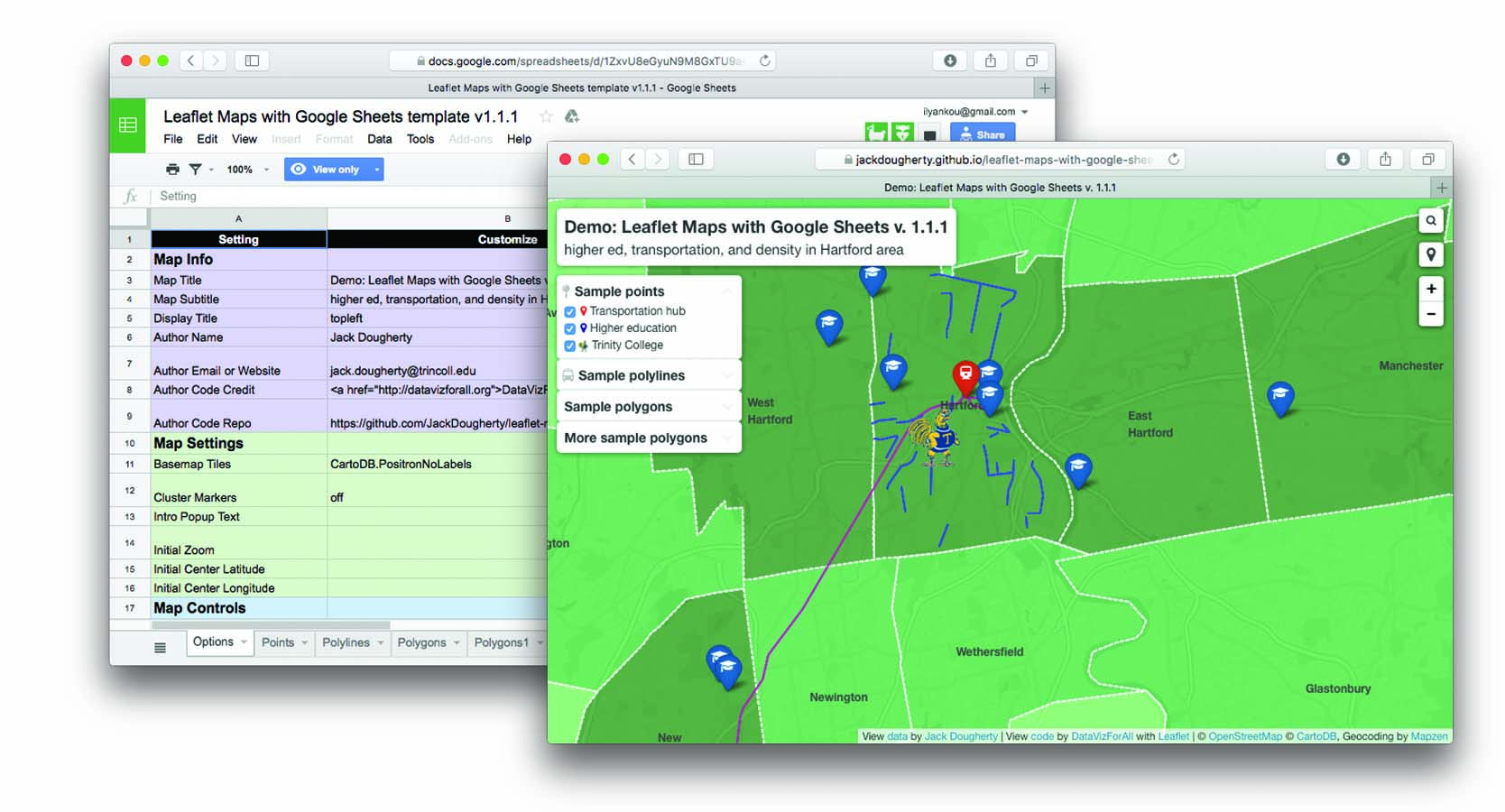Viewport: 1505px width, 812px height.
Task: Click the locate-me pin control on map
Action: pos(1431,254)
